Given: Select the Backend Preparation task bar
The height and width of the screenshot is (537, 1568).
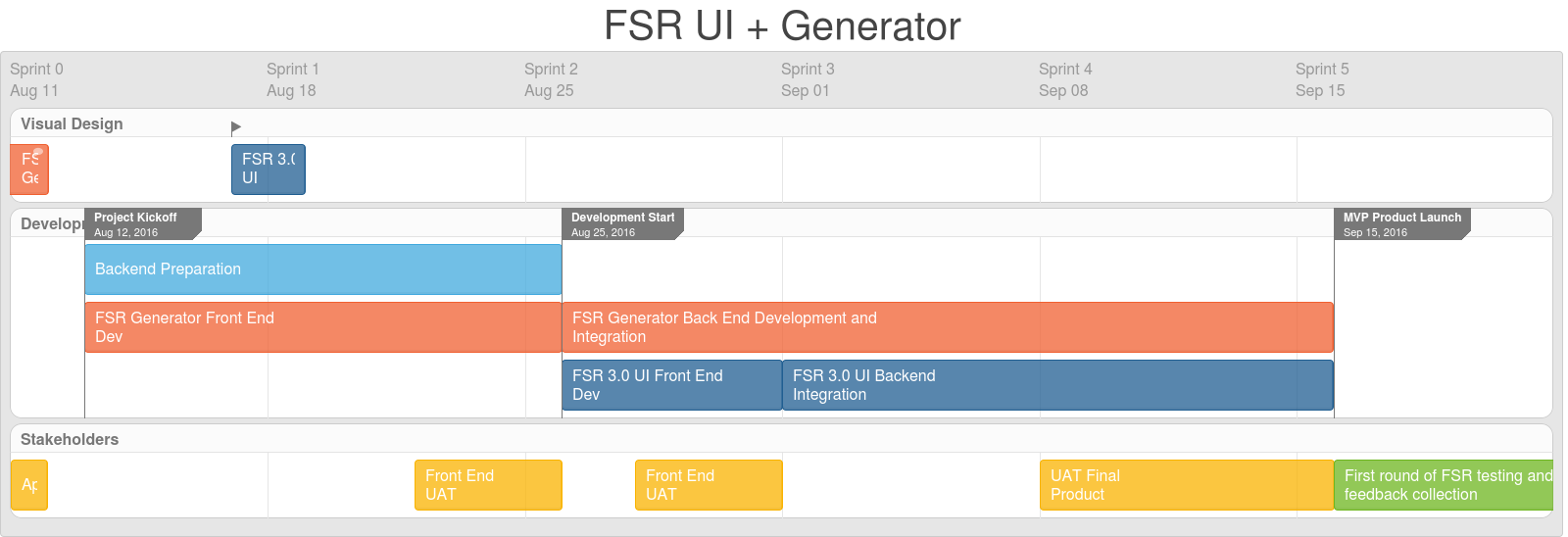Looking at the screenshot, I should pyautogui.click(x=322, y=269).
